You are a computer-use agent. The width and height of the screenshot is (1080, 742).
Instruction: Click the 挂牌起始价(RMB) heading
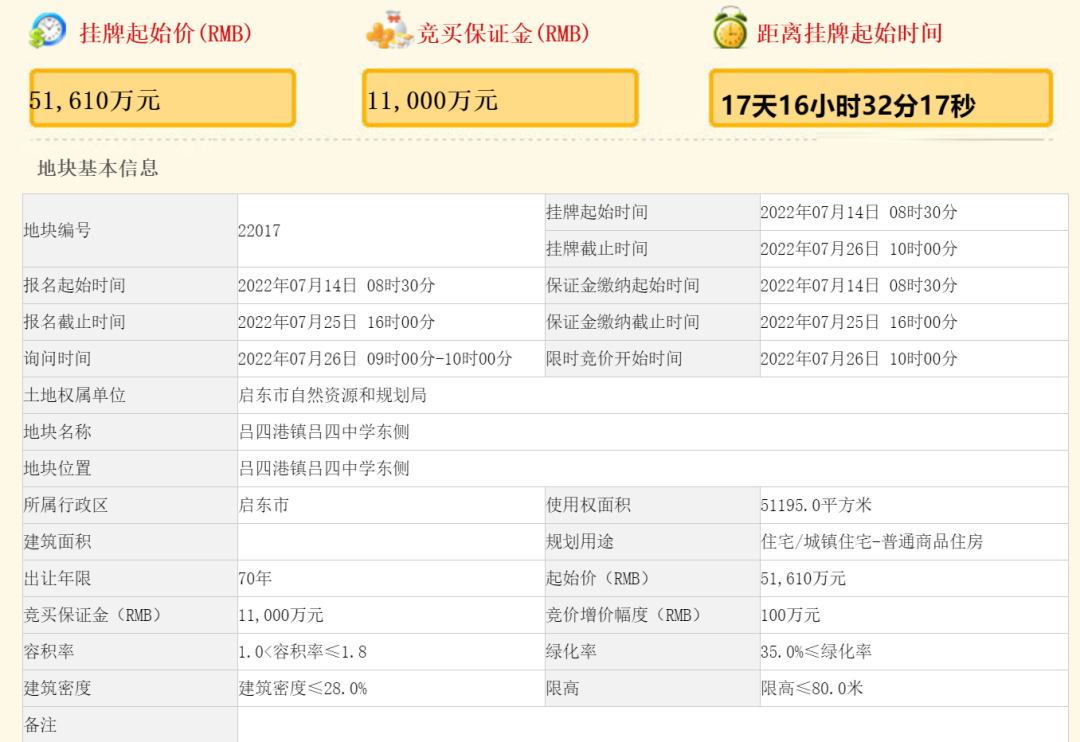point(166,33)
